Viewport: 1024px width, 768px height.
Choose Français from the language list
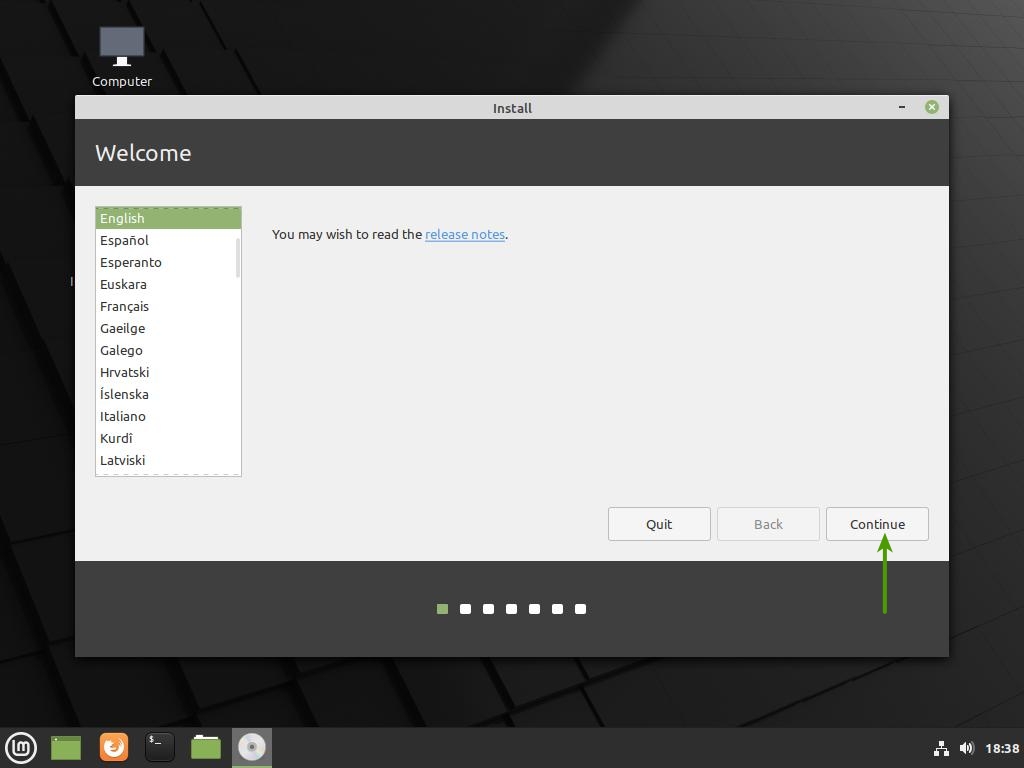pyautogui.click(x=125, y=306)
